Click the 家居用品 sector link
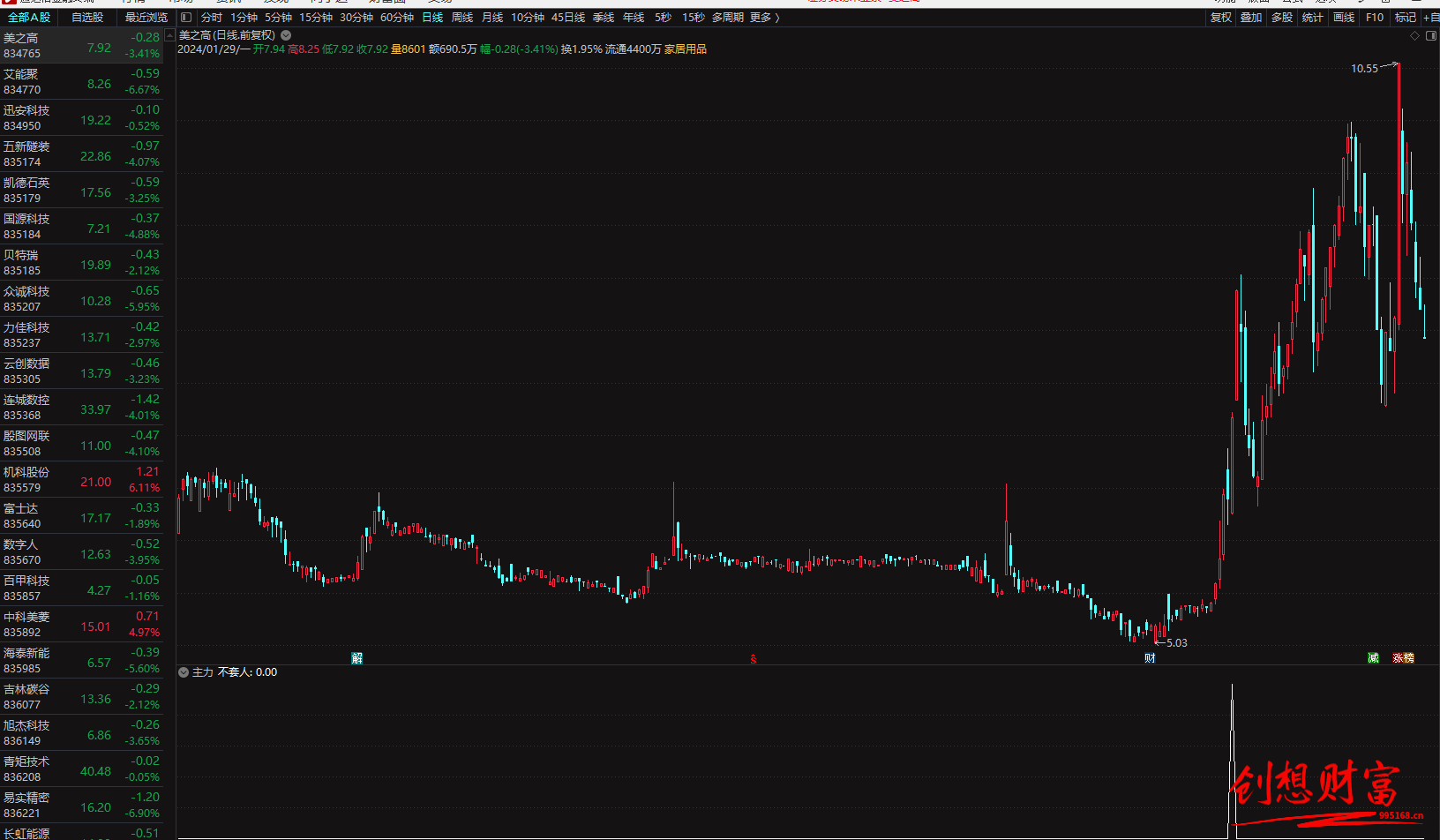This screenshot has width=1440, height=840. (x=686, y=49)
